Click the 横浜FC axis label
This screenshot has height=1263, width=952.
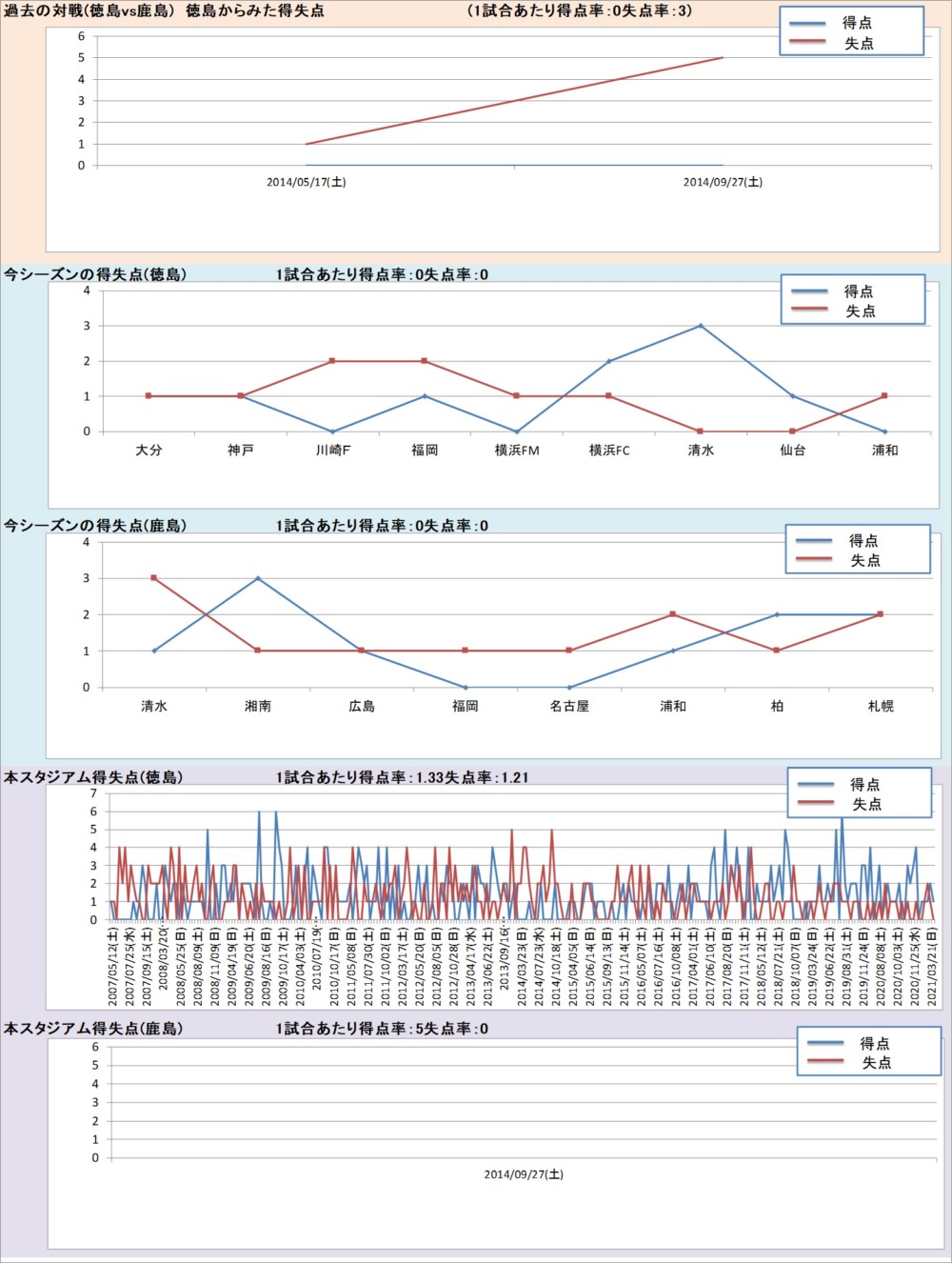point(609,451)
